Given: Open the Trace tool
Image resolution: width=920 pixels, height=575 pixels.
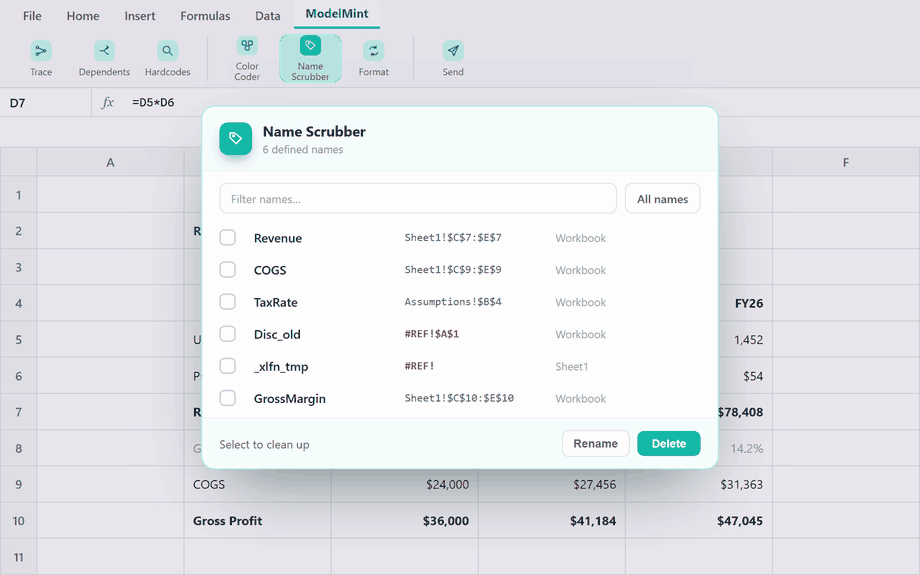Looking at the screenshot, I should click(41, 58).
